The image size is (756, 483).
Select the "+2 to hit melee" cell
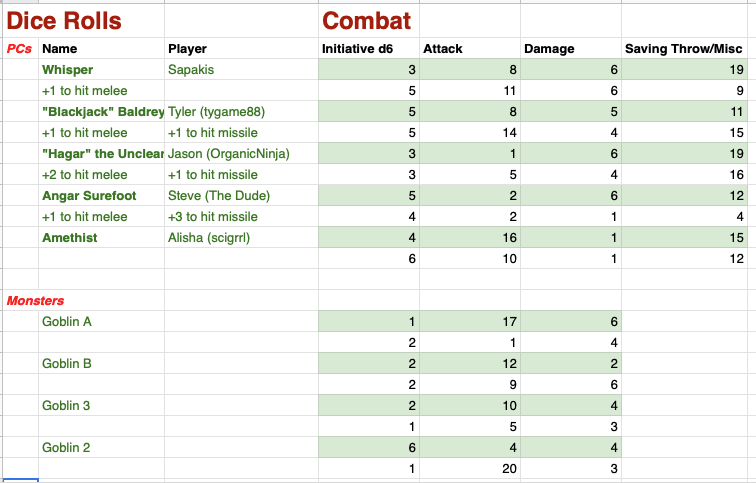point(84,174)
